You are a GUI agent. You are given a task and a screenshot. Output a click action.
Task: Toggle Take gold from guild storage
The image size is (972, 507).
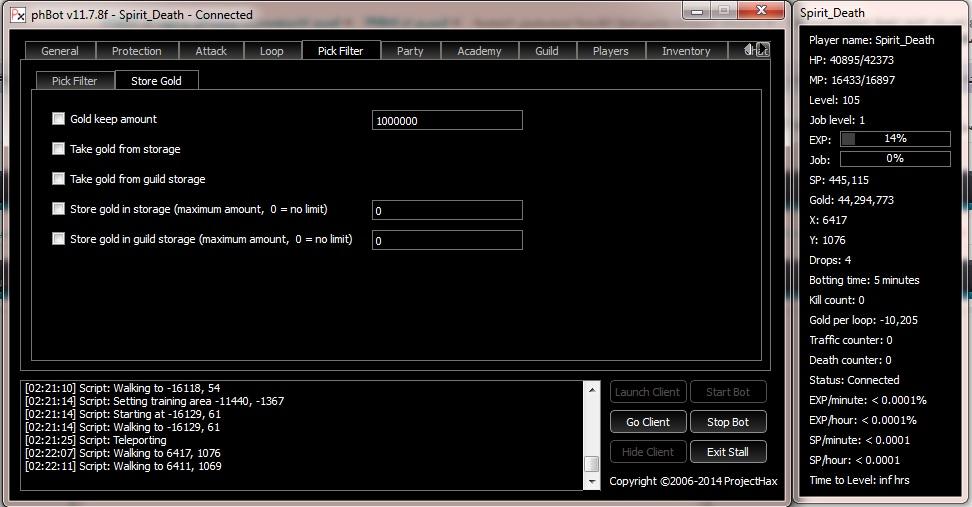coord(58,179)
